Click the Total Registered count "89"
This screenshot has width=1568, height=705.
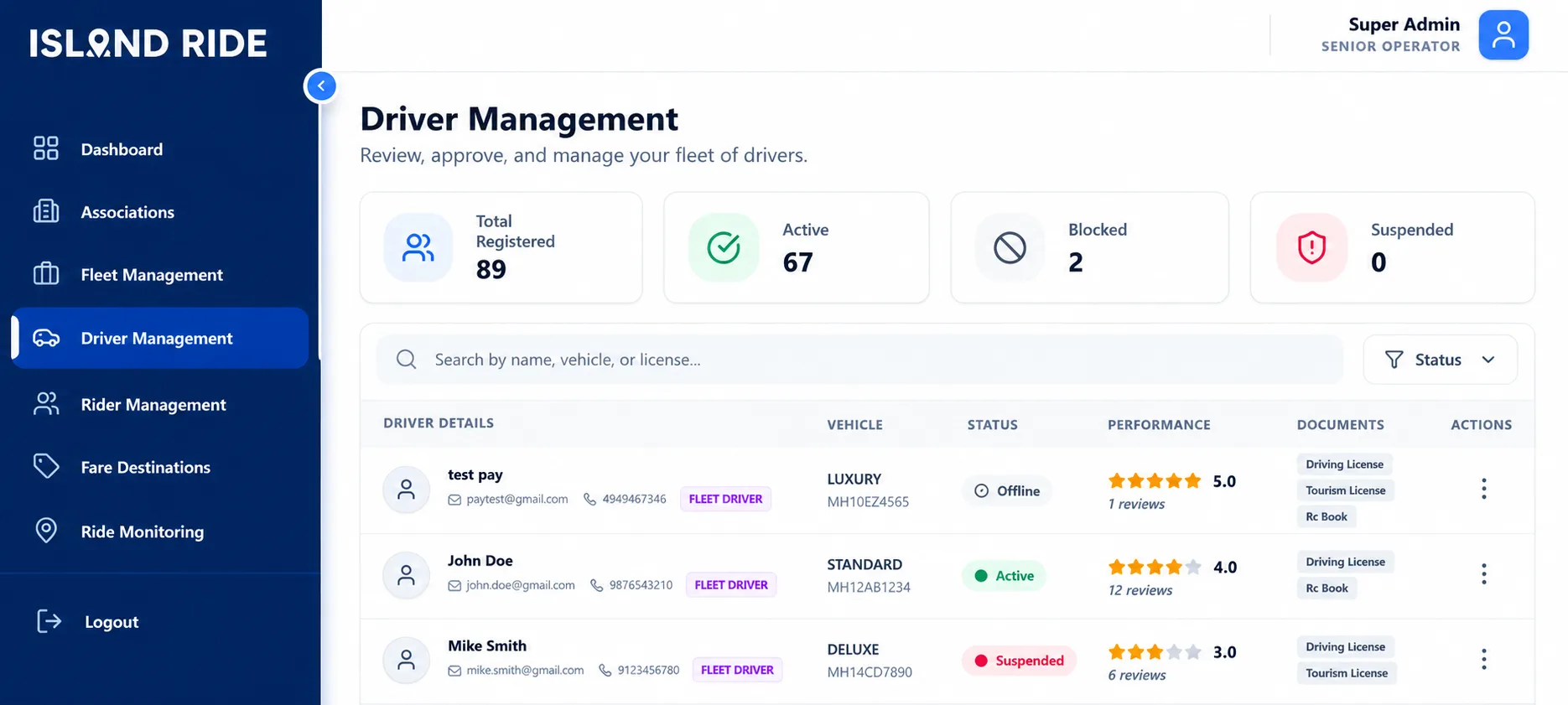pyautogui.click(x=491, y=269)
